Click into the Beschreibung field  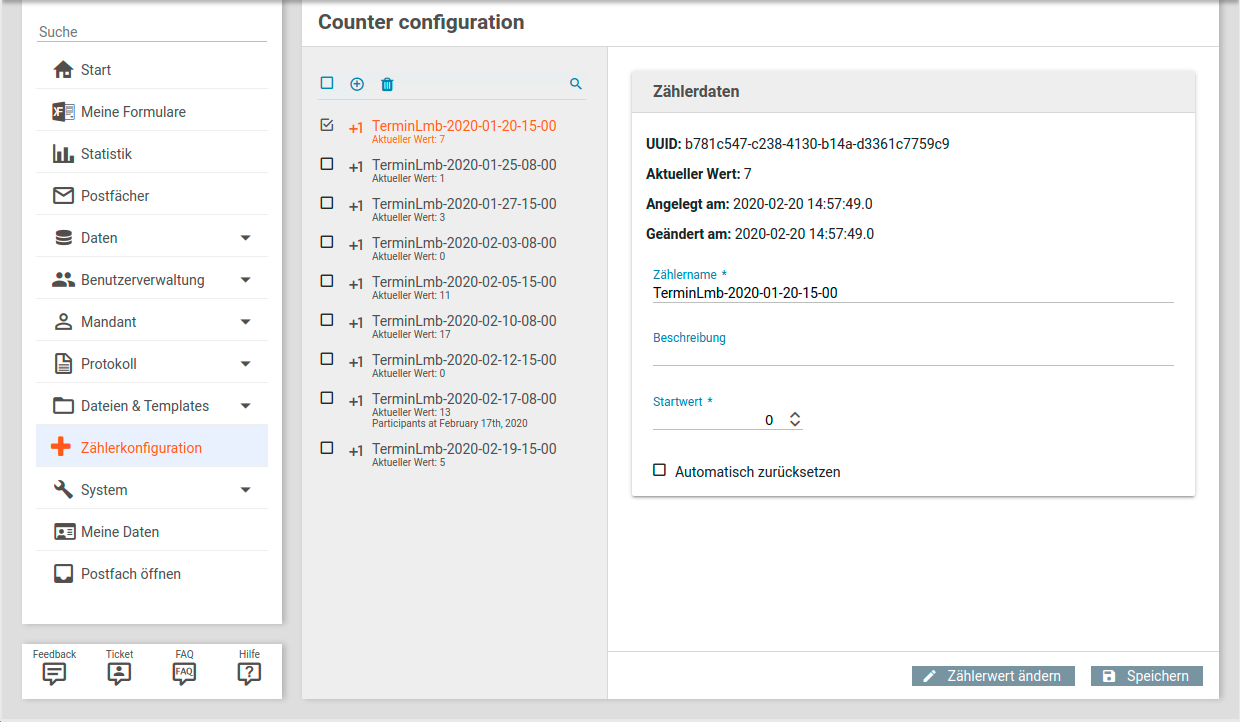click(x=912, y=355)
